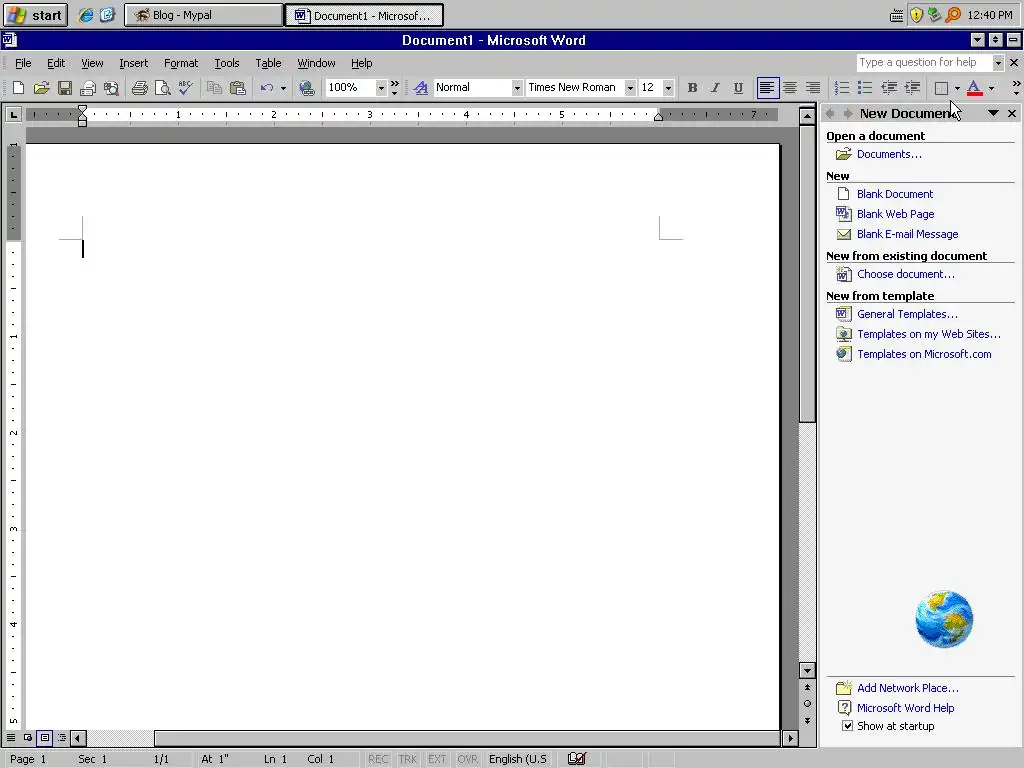Open the Format menu
Image resolution: width=1024 pixels, height=768 pixels.
(x=181, y=63)
